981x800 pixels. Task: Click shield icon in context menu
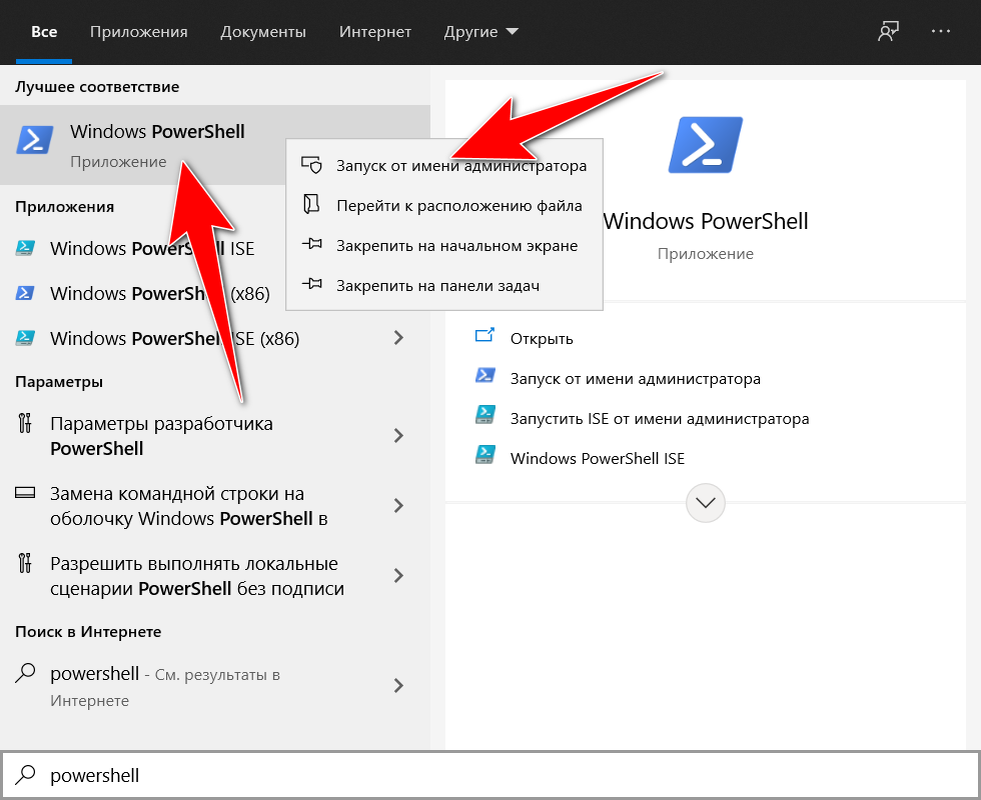(312, 165)
